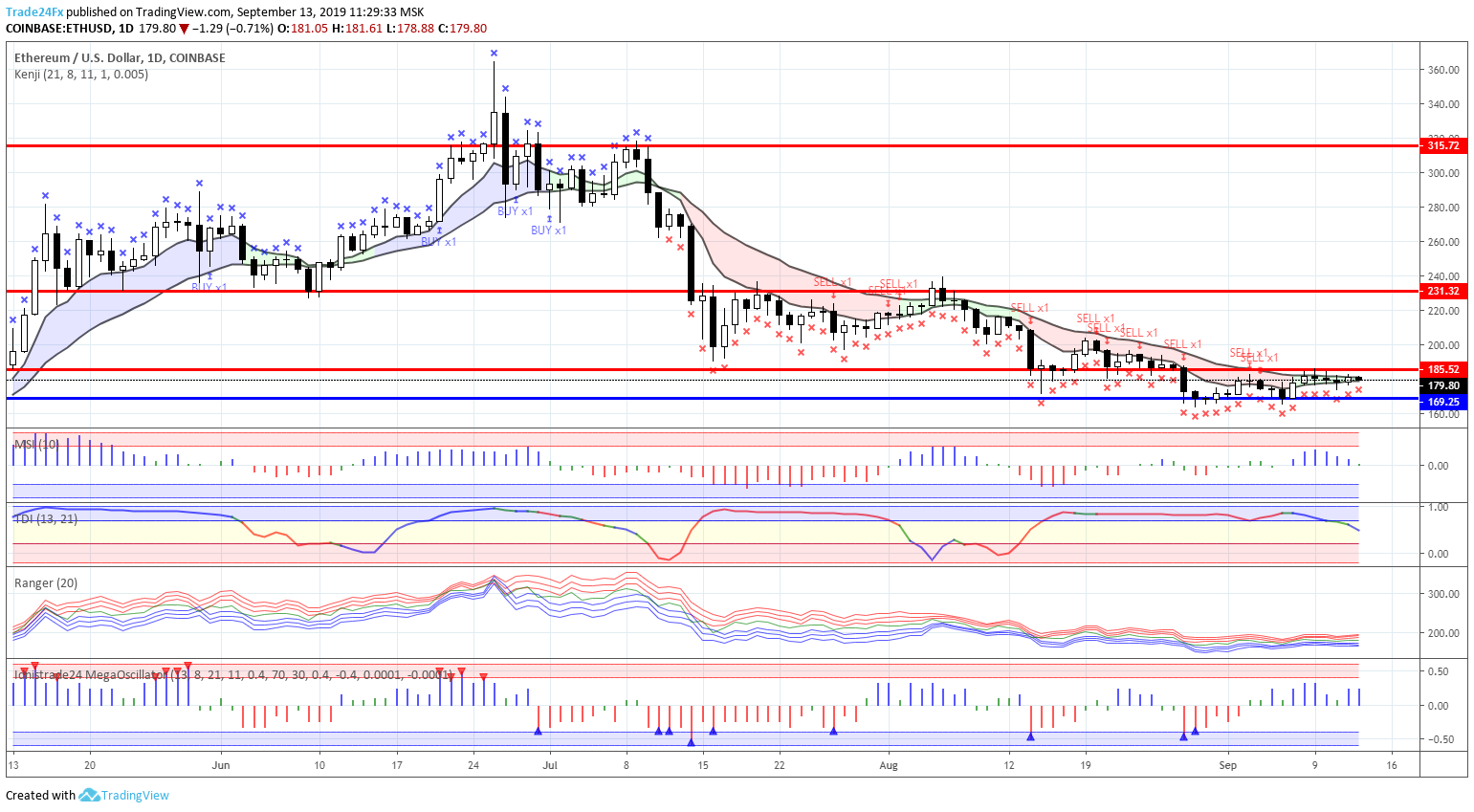Select the blue support line at 169.25
Image resolution: width=1474 pixels, height=812 pixels.
point(713,399)
